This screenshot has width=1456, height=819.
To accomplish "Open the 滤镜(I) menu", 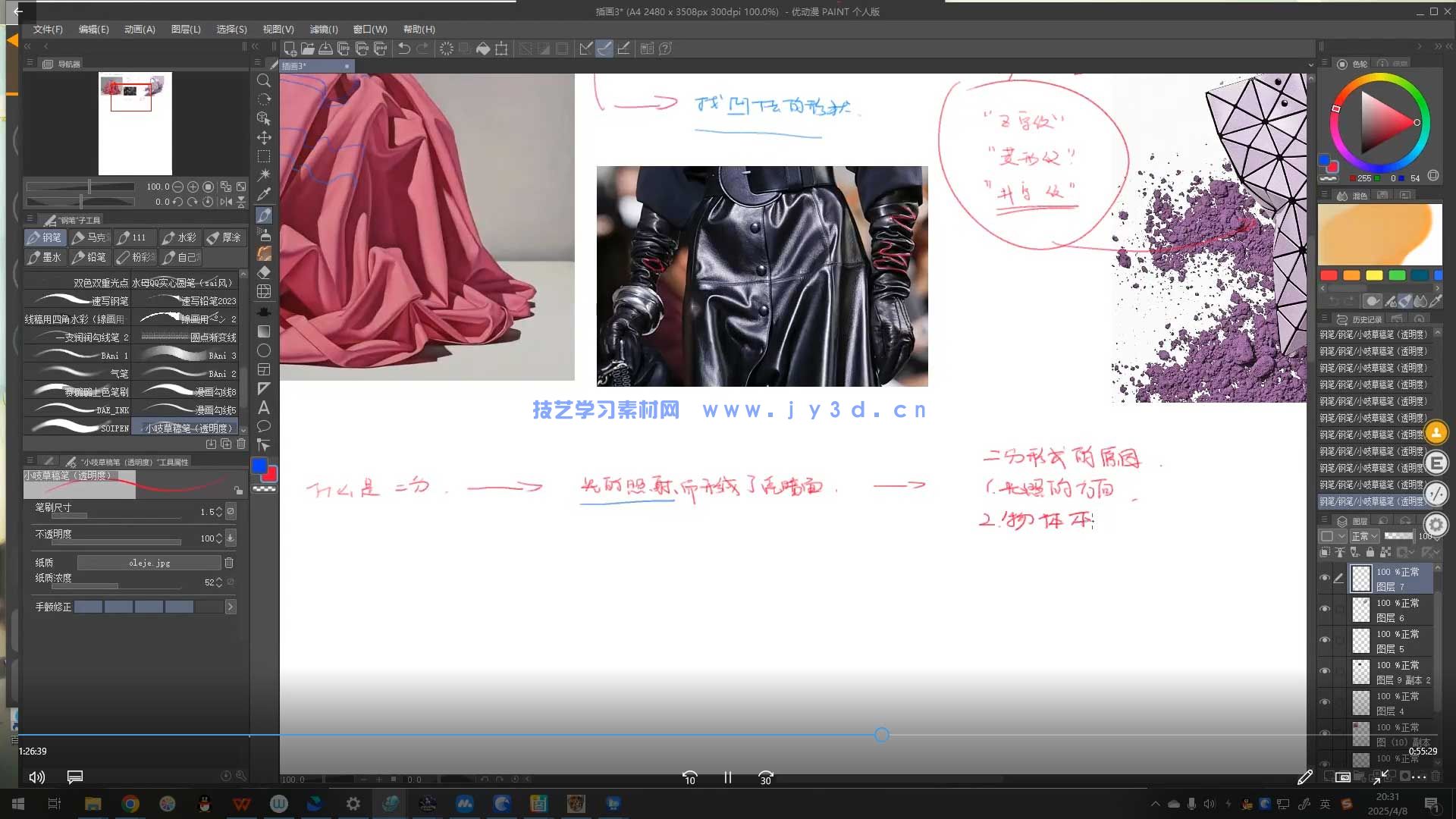I will coord(325,29).
